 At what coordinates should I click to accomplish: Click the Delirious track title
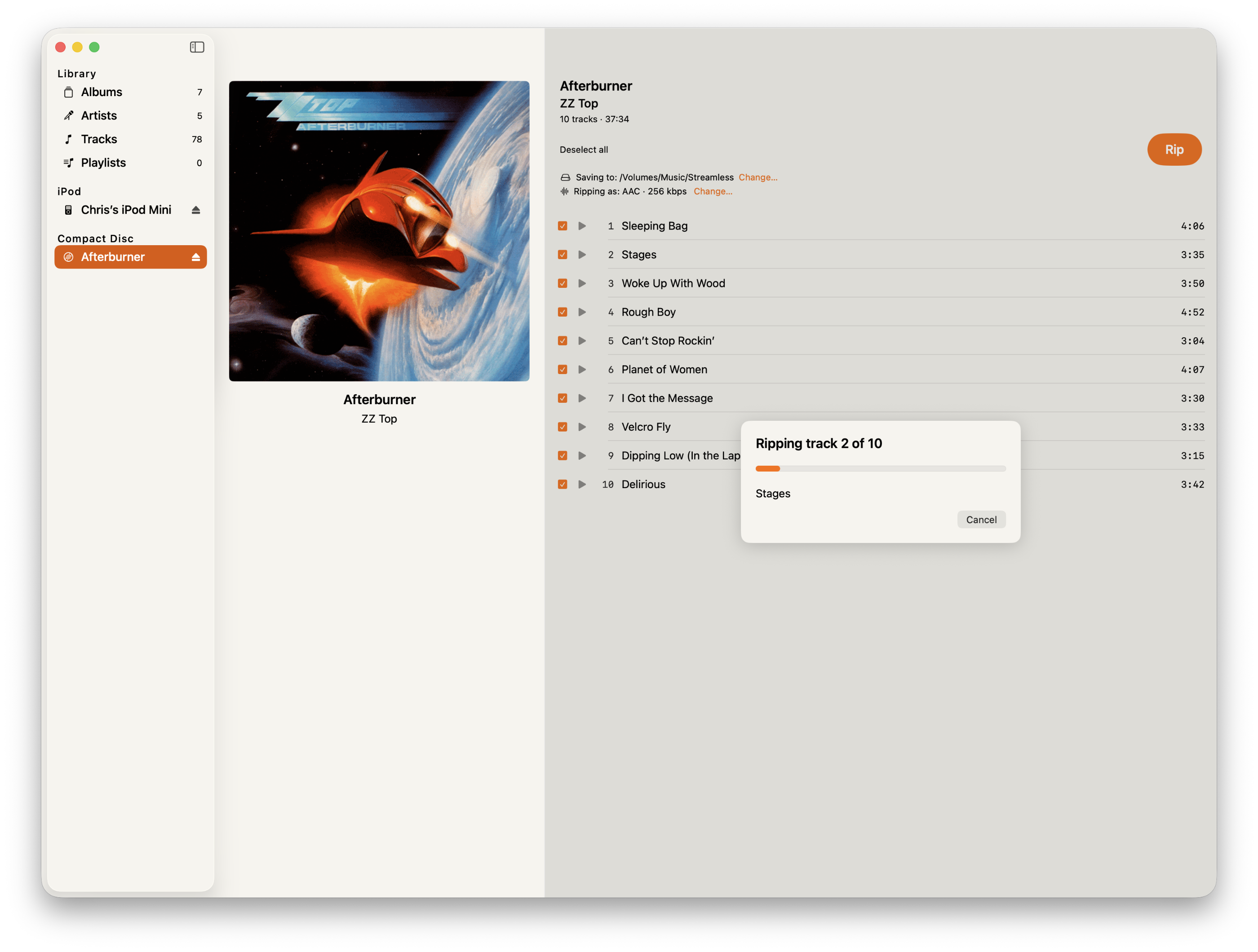click(x=643, y=484)
